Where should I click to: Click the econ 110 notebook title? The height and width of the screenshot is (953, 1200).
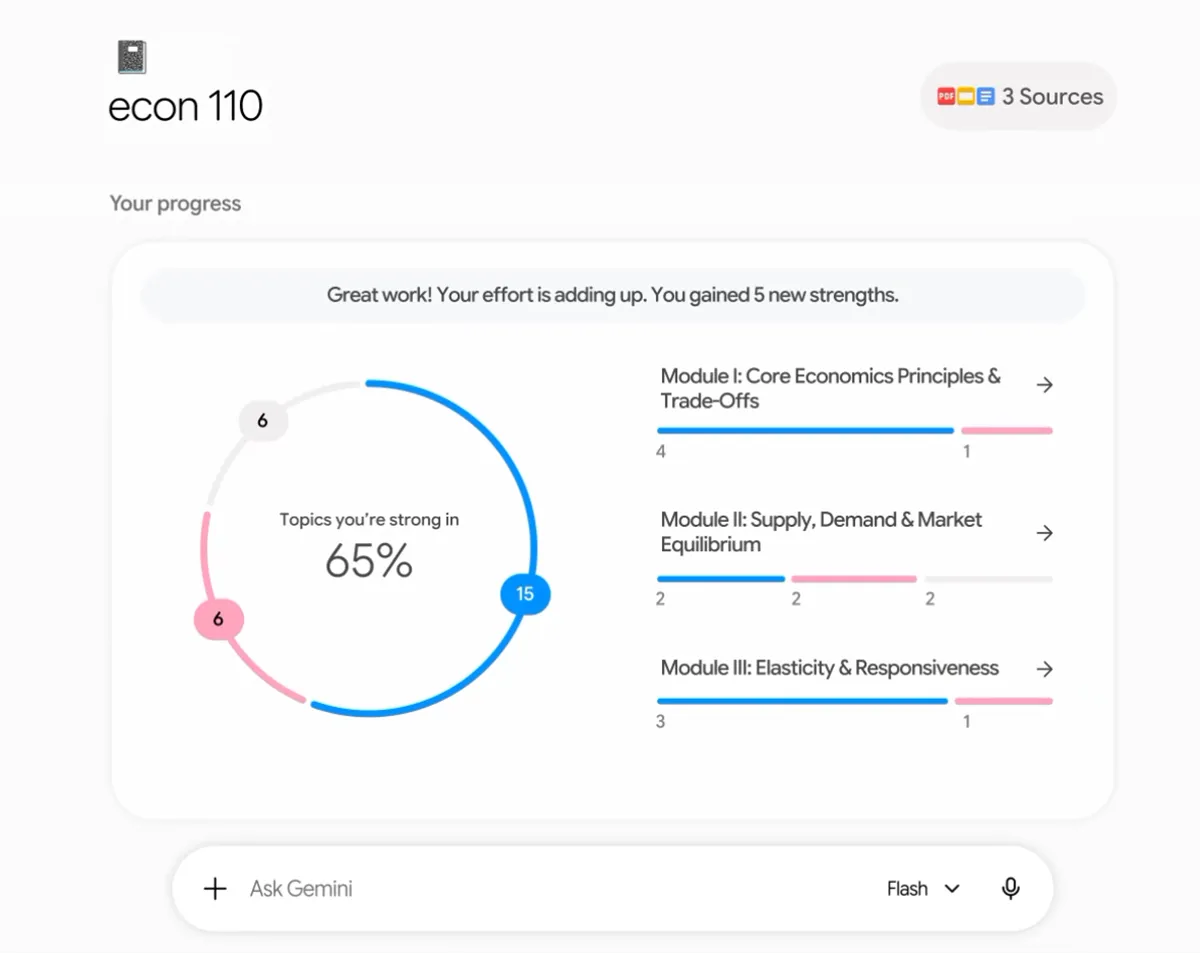tap(185, 106)
